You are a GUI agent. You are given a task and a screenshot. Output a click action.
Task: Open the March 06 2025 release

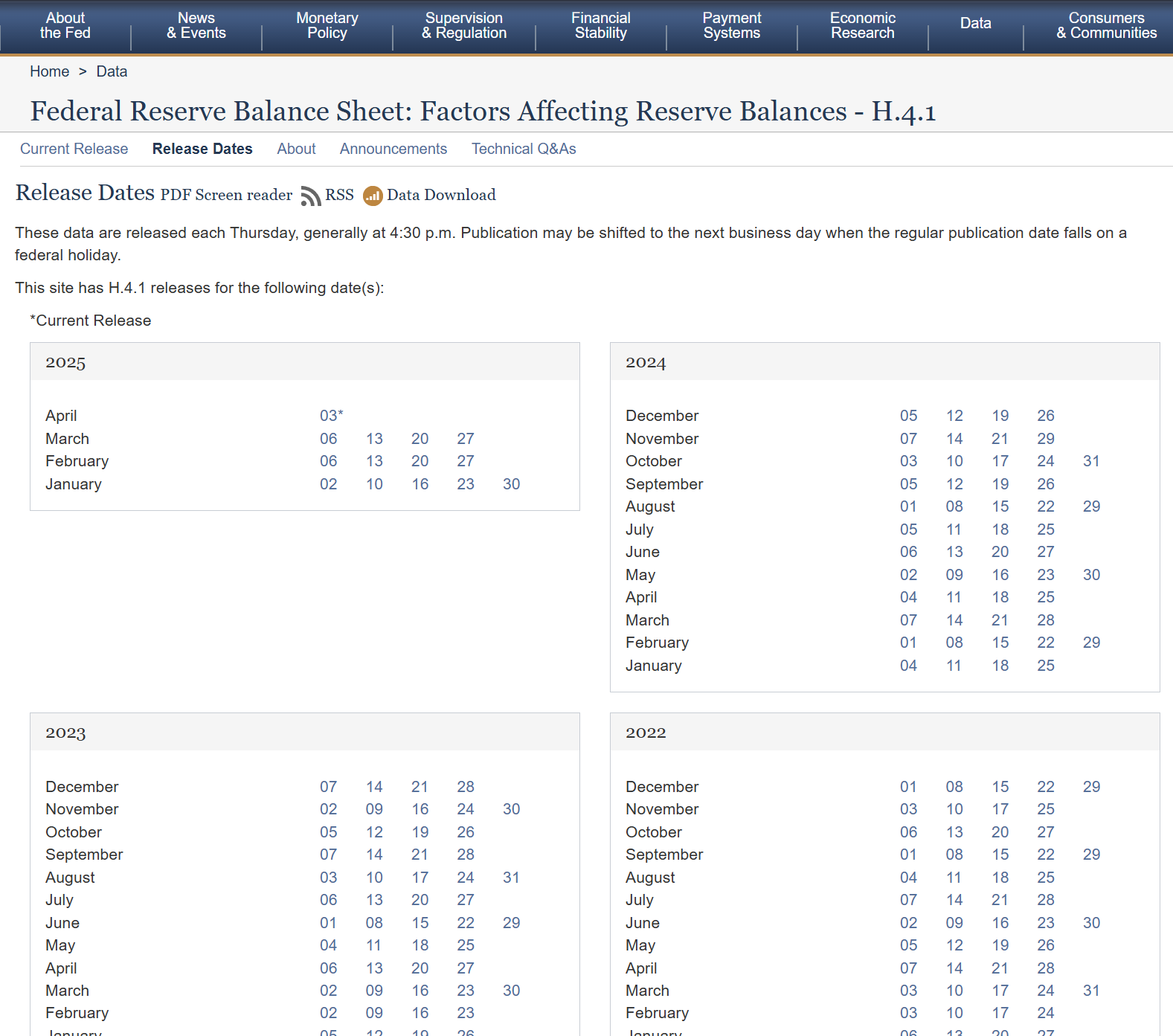tap(329, 439)
